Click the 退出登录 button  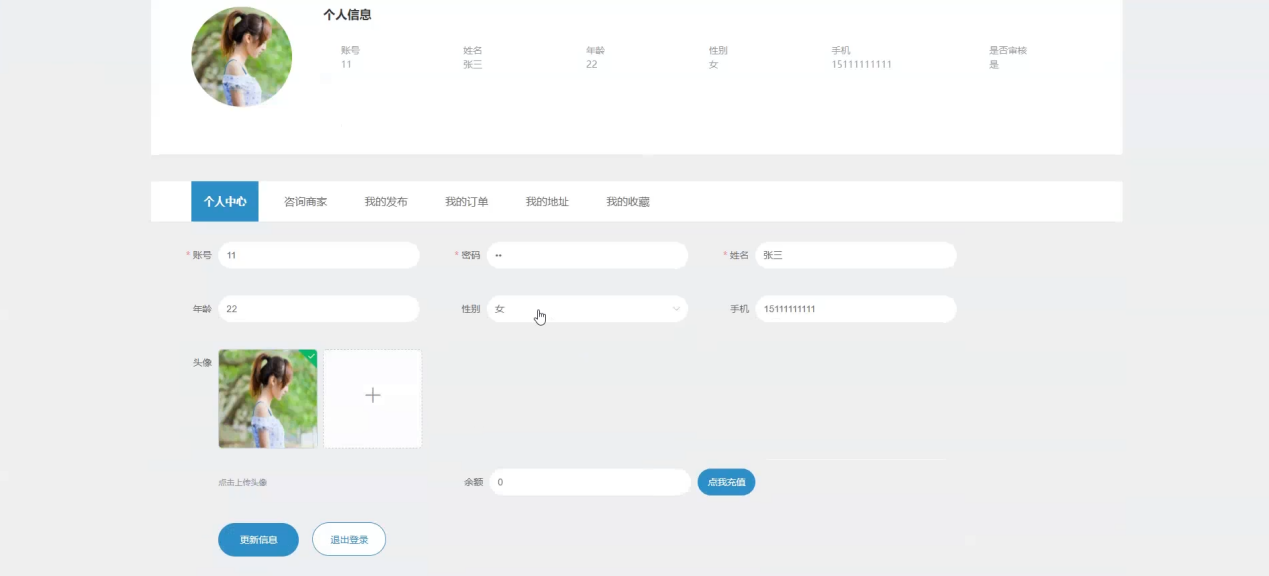[x=348, y=539]
